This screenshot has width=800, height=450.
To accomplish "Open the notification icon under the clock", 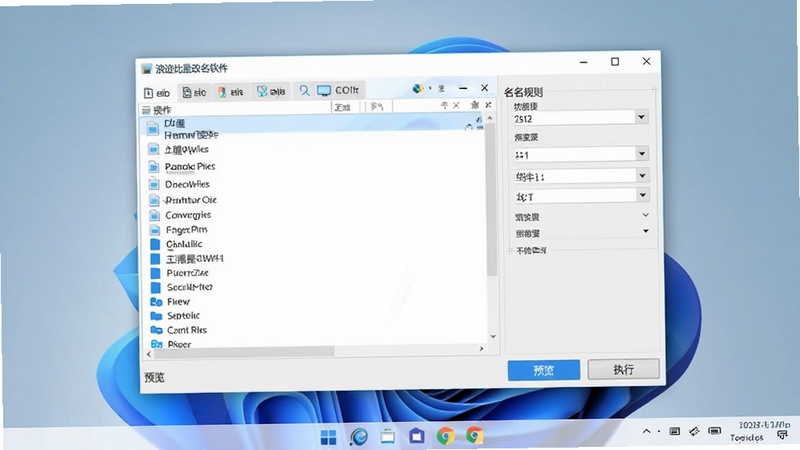I will (782, 435).
